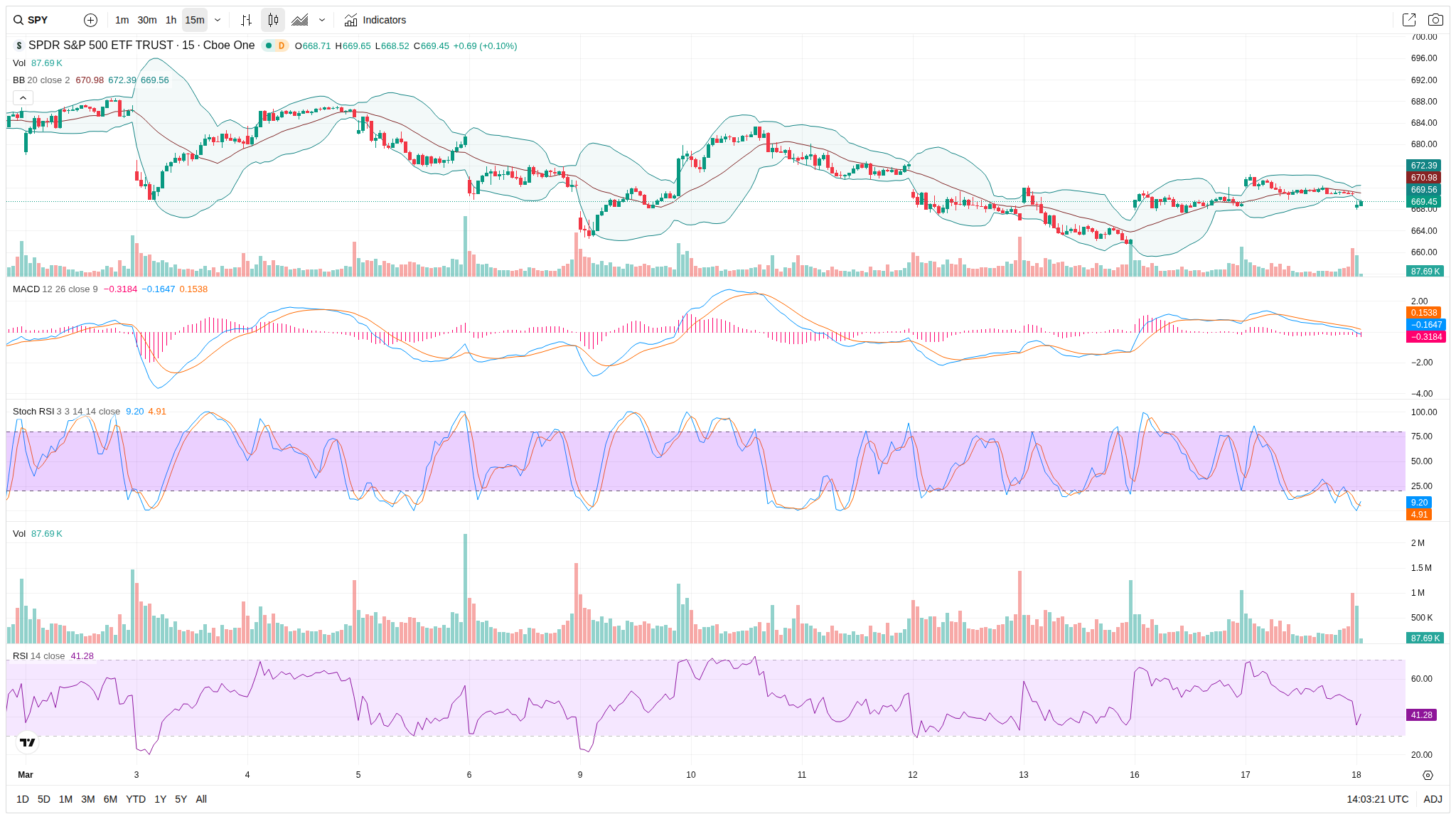Open time axis settings gear icon
The height and width of the screenshot is (819, 1456).
click(x=1428, y=775)
